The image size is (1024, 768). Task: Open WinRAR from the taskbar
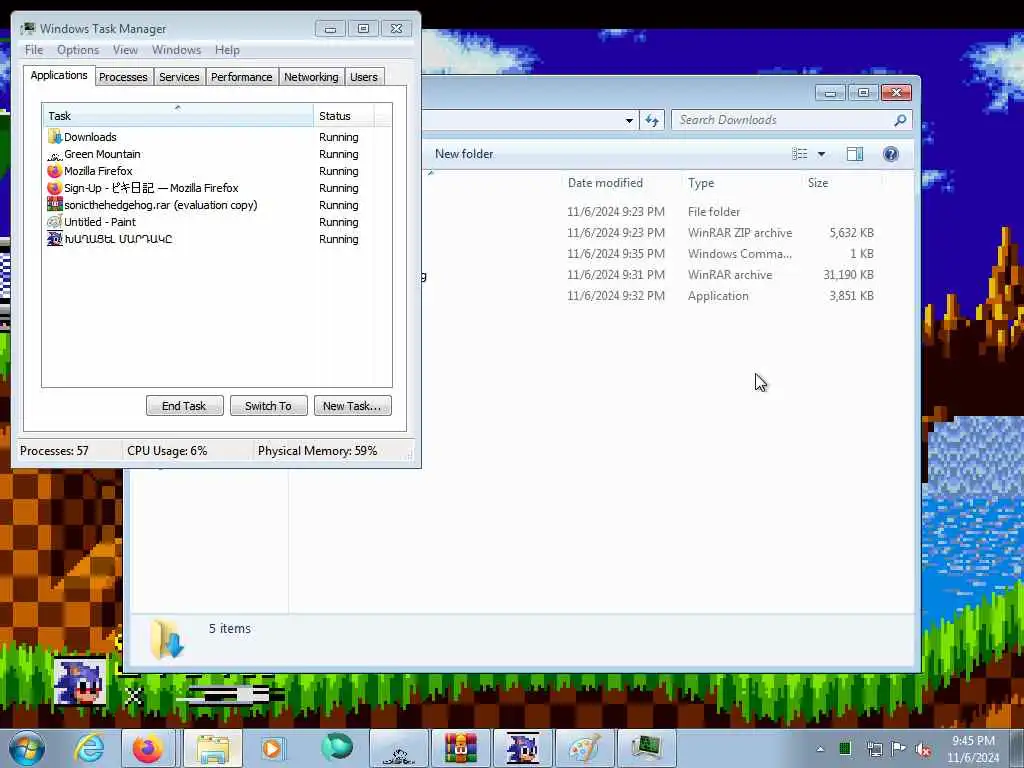[x=461, y=748]
